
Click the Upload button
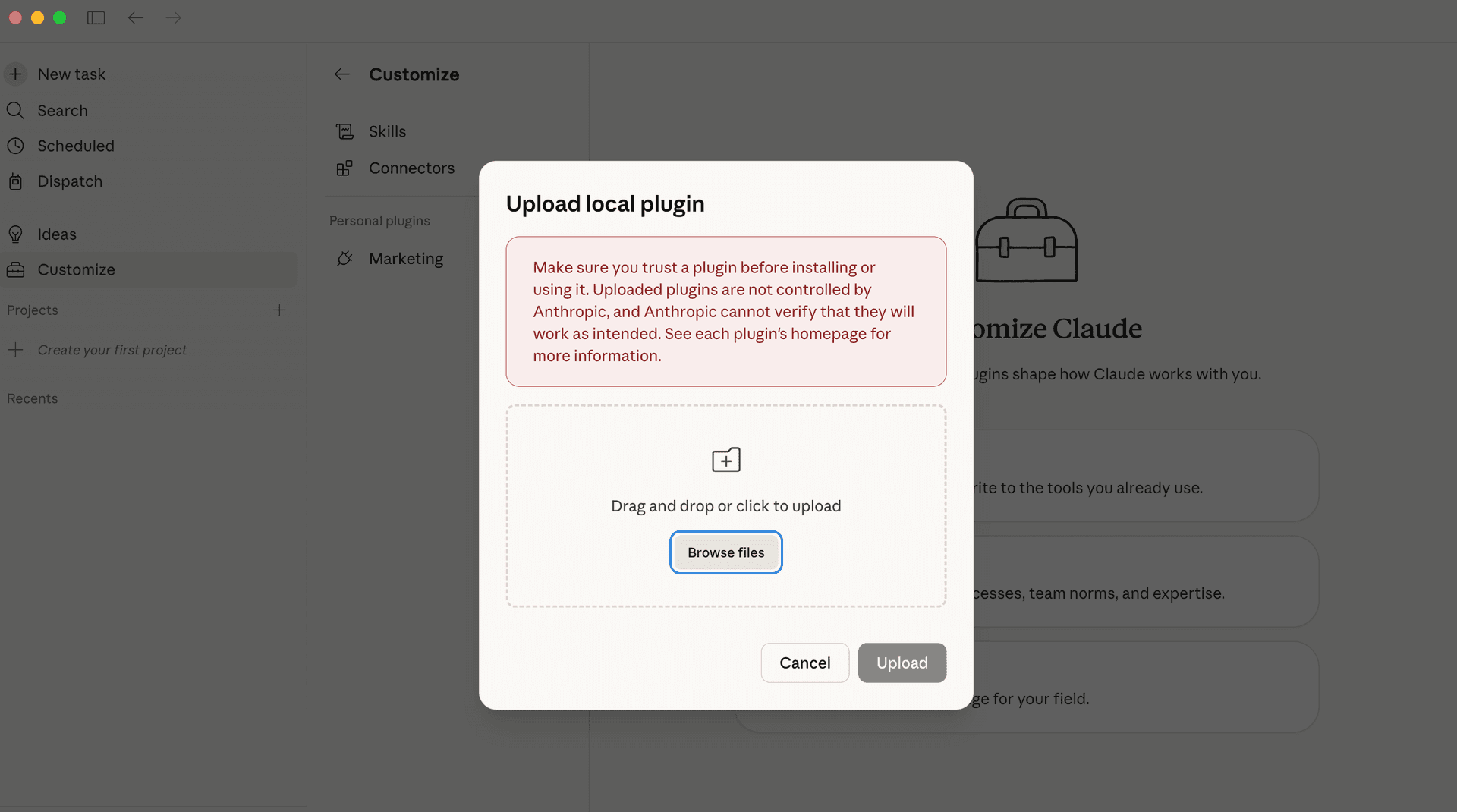(x=902, y=663)
